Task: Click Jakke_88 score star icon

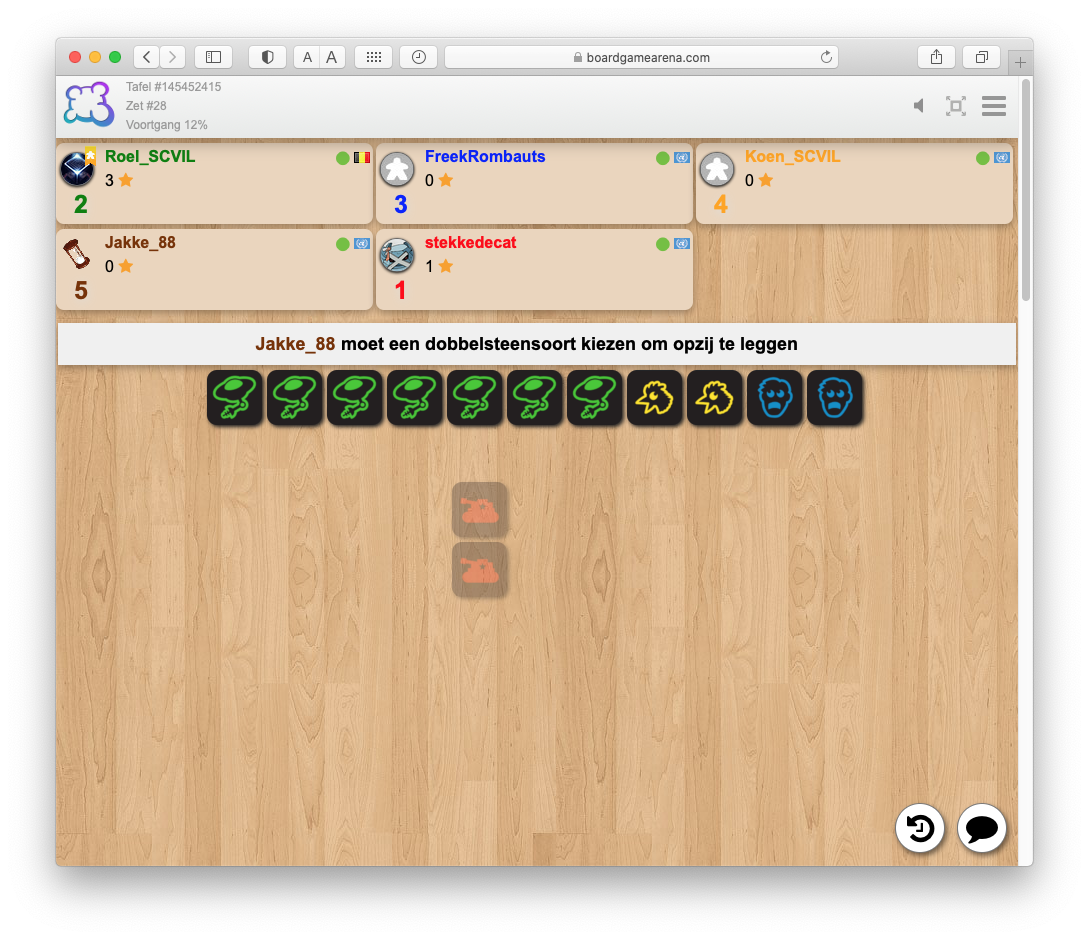Action: click(x=126, y=266)
